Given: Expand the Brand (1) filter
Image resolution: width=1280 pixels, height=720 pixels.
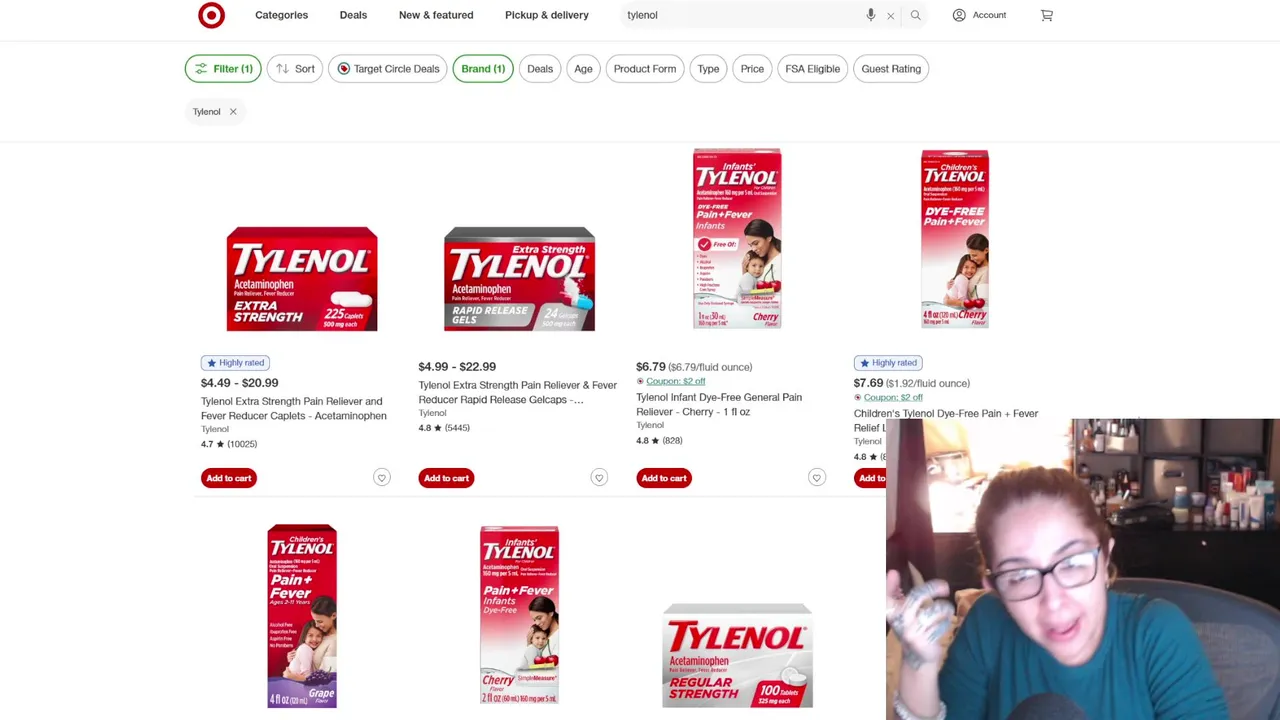Looking at the screenshot, I should click(483, 69).
